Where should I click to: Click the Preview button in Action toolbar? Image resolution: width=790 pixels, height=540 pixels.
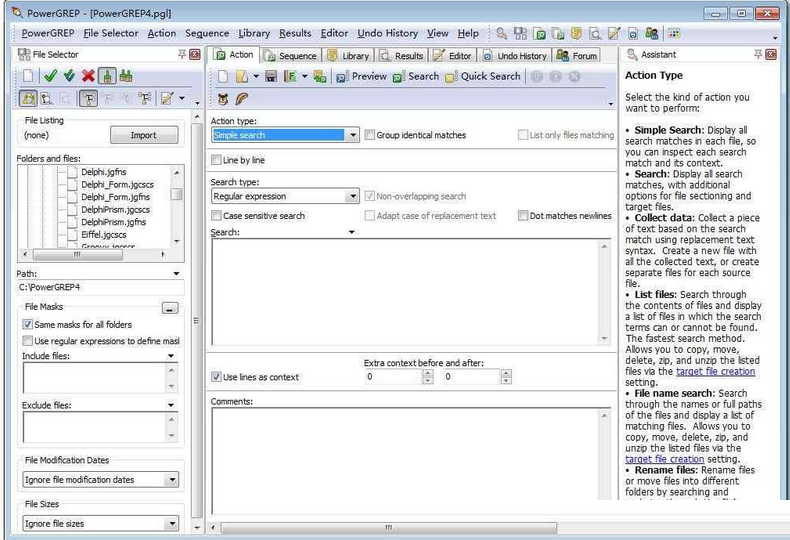tap(362, 76)
